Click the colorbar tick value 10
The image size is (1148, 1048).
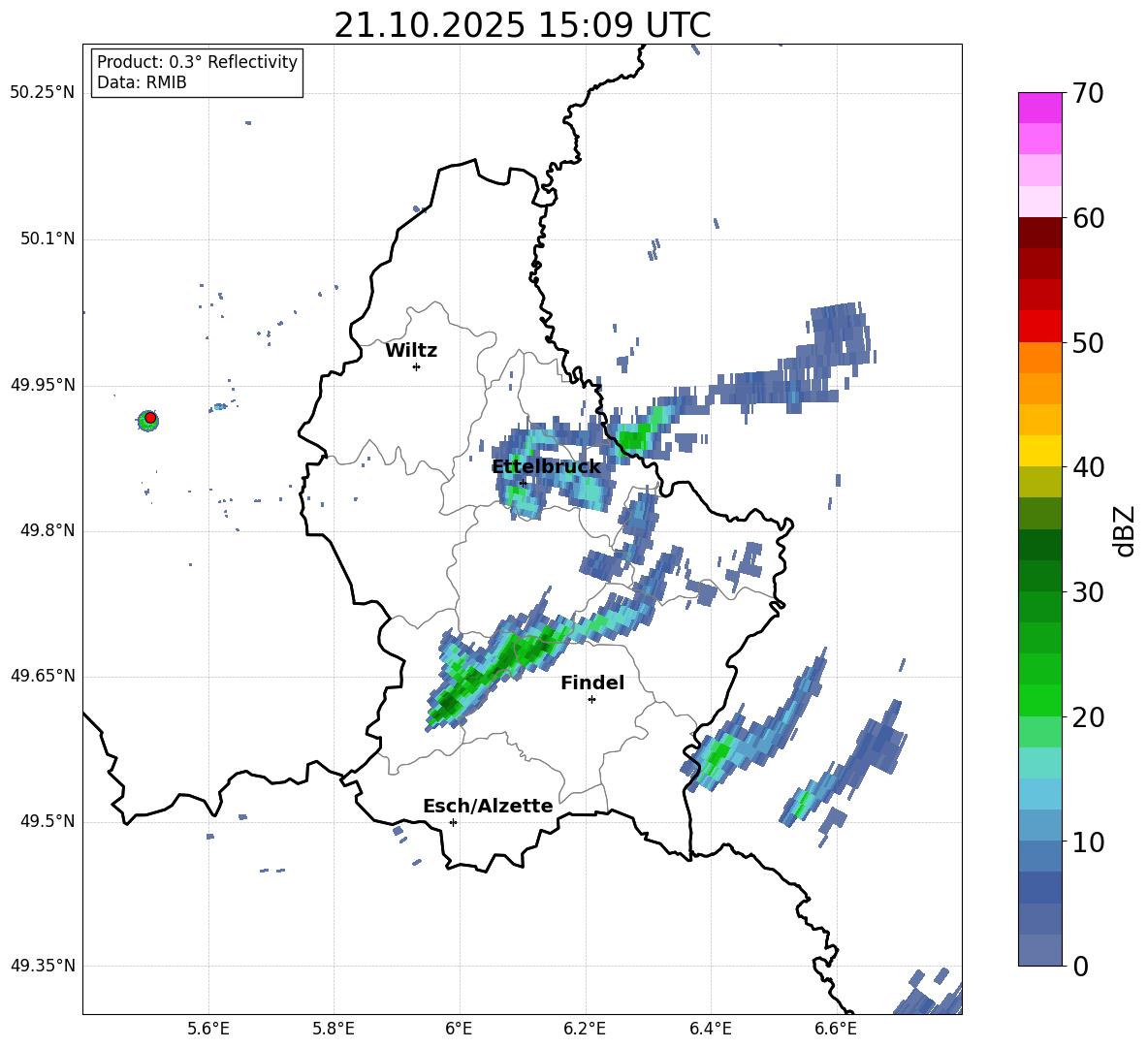[1088, 842]
